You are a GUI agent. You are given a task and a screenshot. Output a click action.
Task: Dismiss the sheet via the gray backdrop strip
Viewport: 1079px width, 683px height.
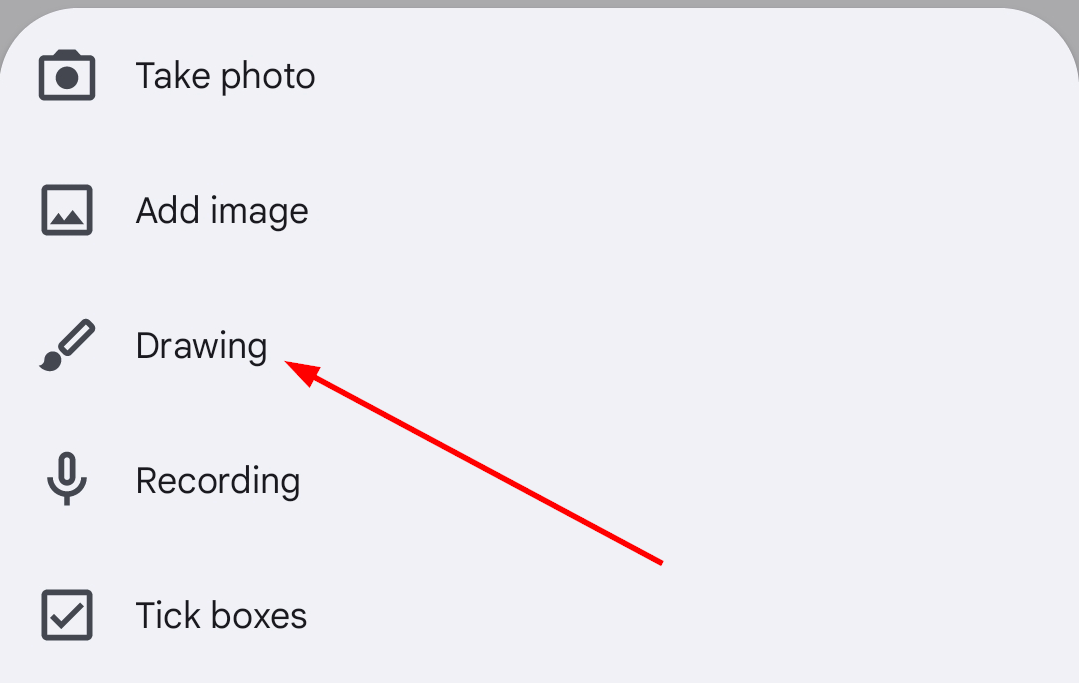click(x=540, y=4)
